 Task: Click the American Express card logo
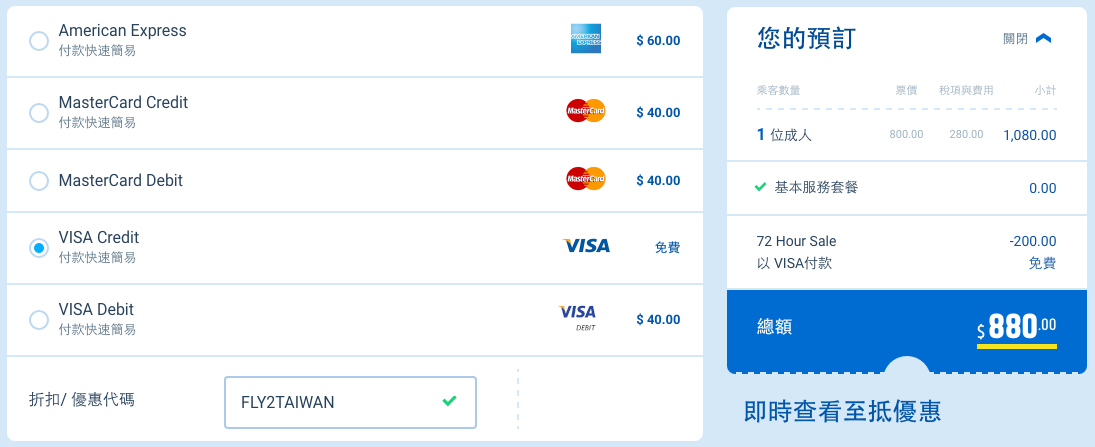click(x=585, y=38)
